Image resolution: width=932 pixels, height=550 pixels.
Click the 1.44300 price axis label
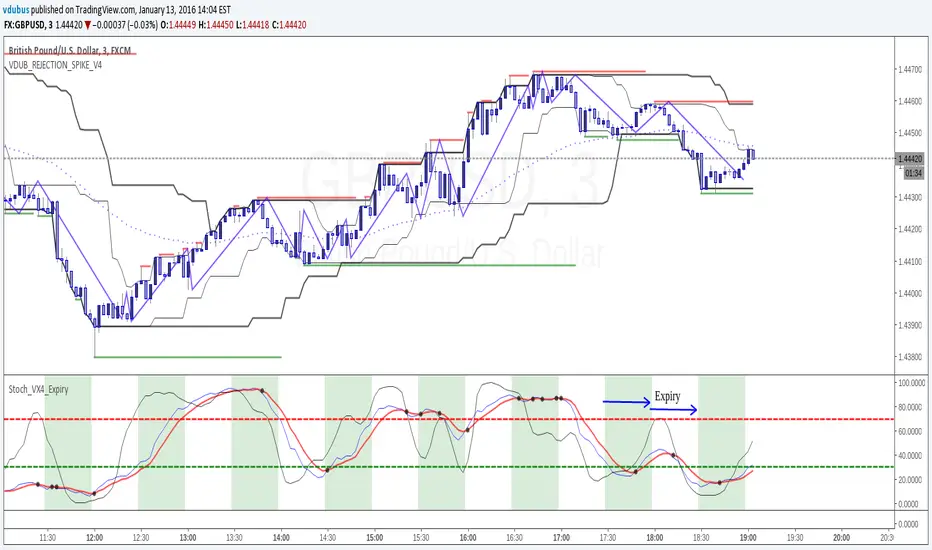(x=910, y=197)
